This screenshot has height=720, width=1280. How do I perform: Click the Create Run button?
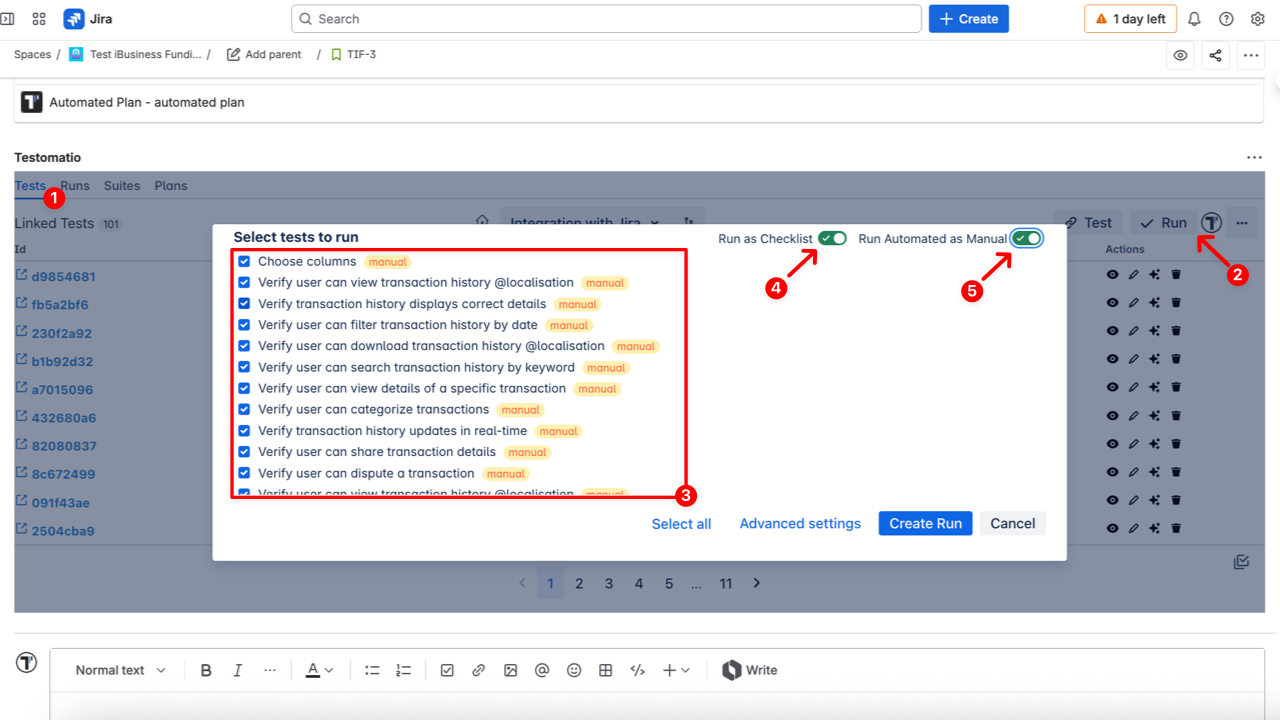click(924, 523)
